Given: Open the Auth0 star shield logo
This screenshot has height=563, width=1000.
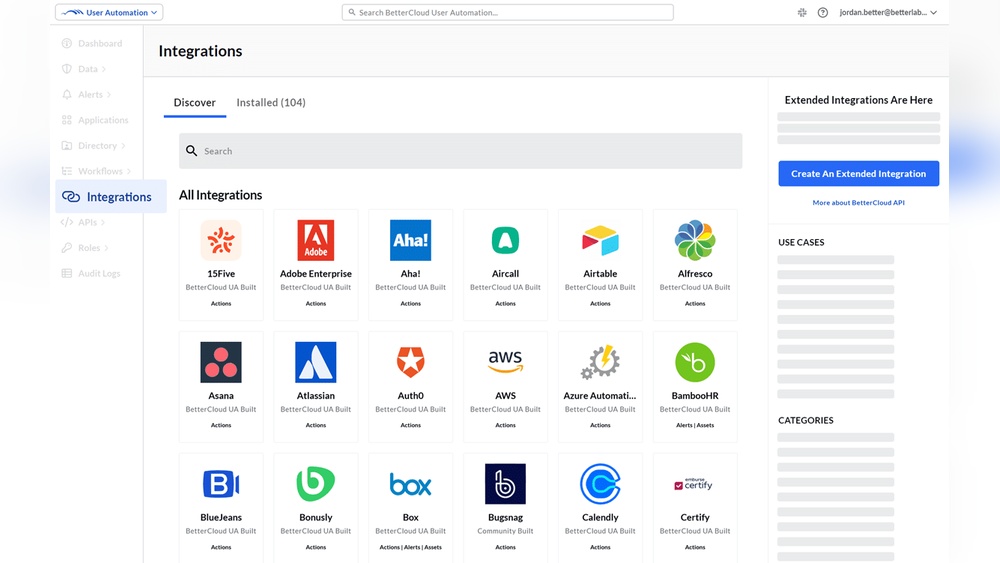Looking at the screenshot, I should click(x=411, y=362).
